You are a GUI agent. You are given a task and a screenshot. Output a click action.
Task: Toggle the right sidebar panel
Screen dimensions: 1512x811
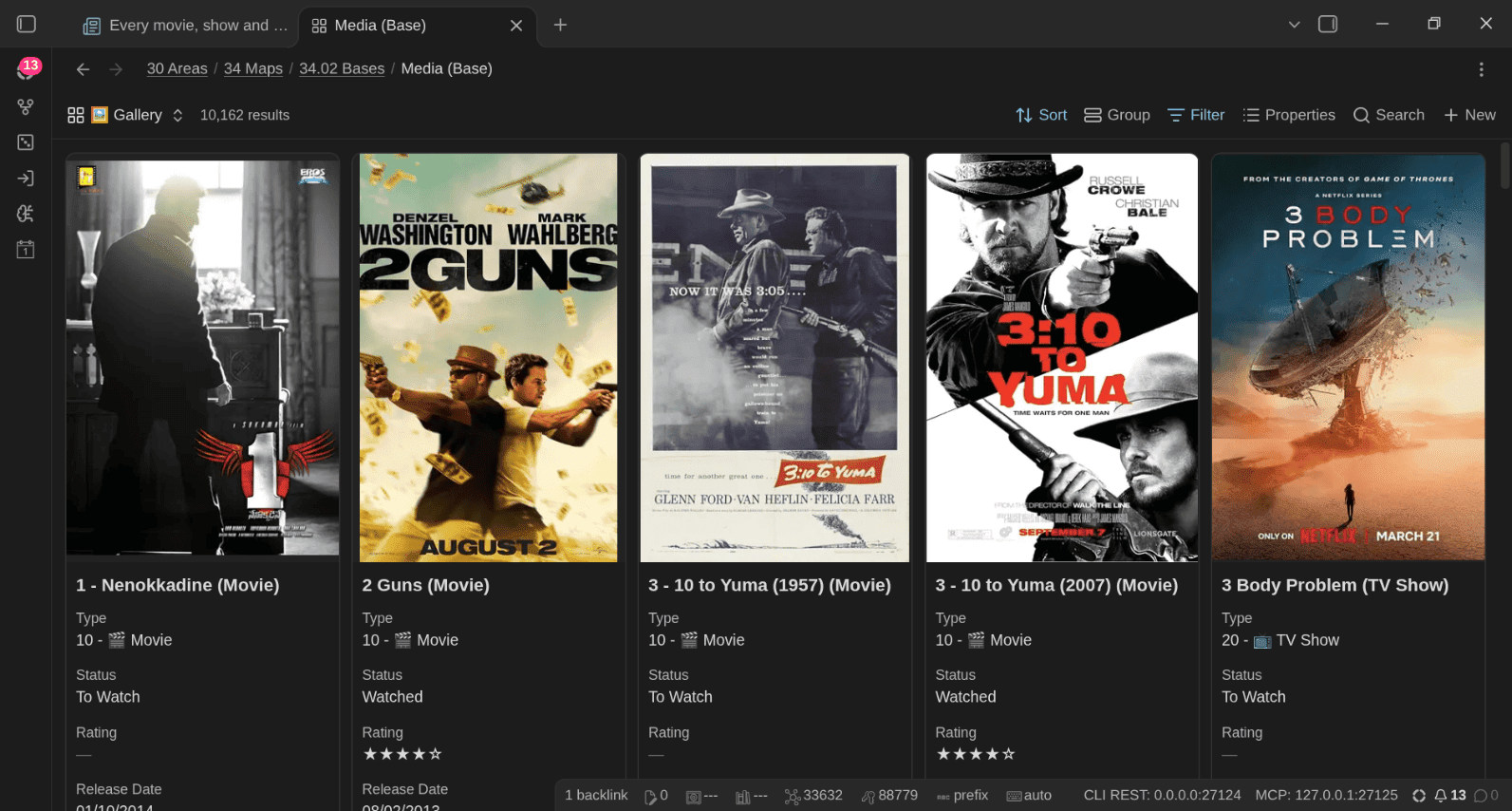pos(1328,25)
